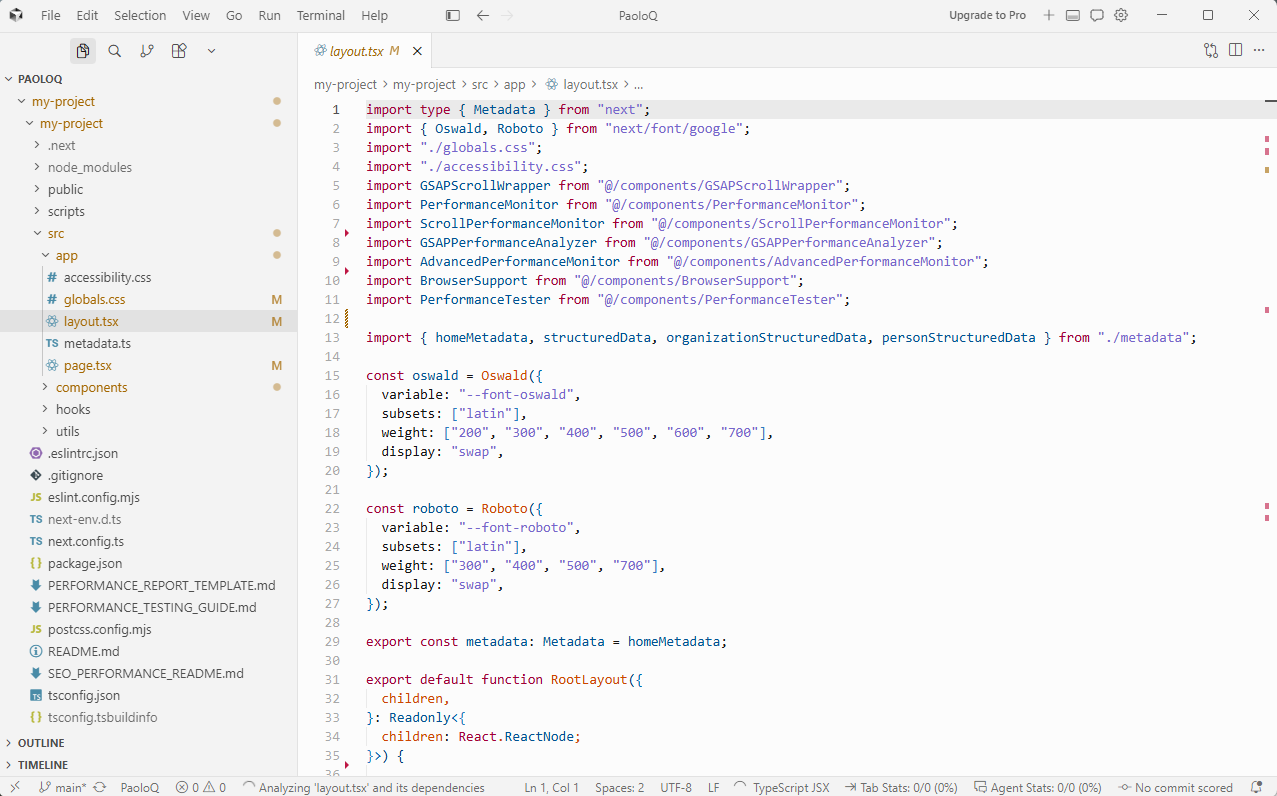Click Upgrade to Pro
Image resolution: width=1277 pixels, height=796 pixels.
987,15
